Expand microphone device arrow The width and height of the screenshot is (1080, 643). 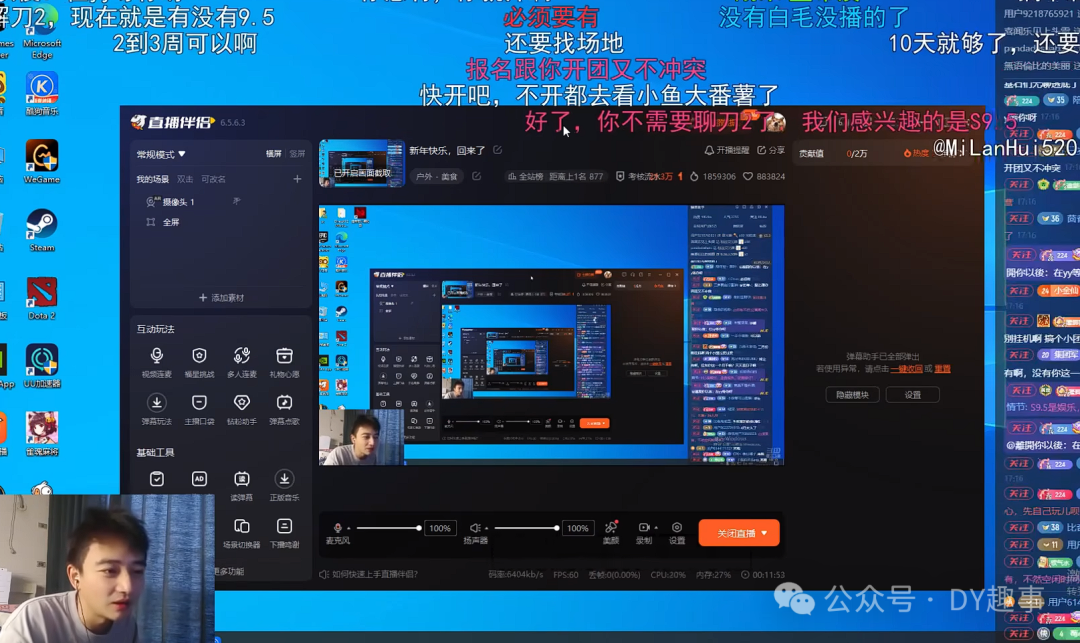click(349, 528)
